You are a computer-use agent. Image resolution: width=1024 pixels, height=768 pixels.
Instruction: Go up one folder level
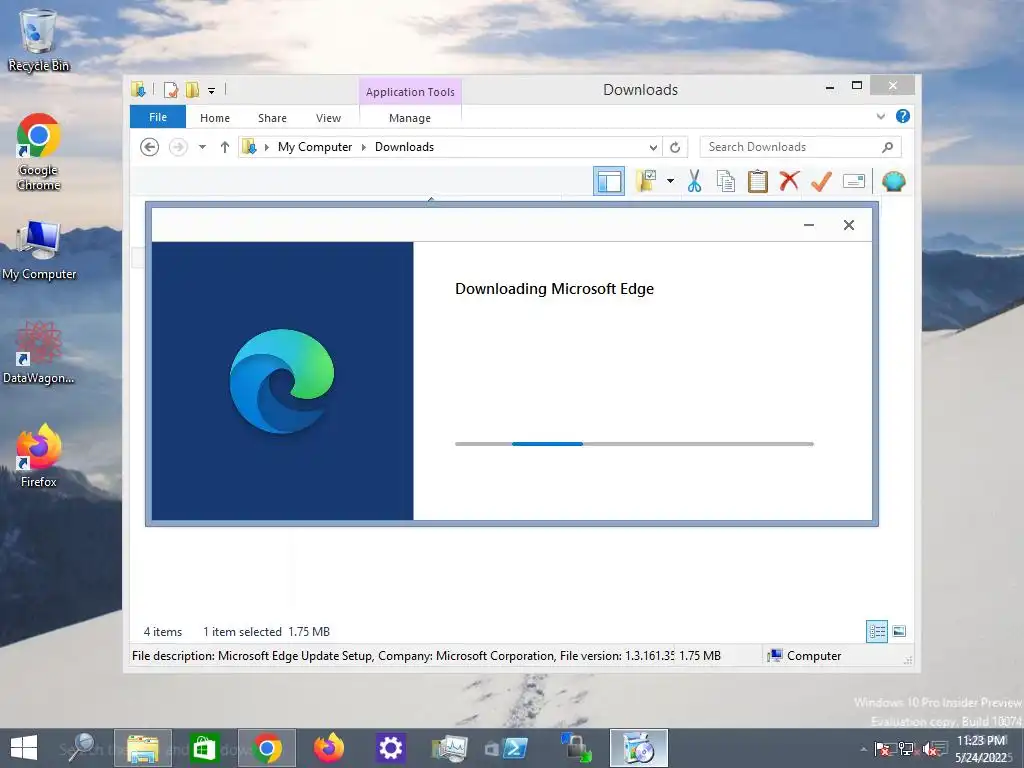tap(225, 147)
